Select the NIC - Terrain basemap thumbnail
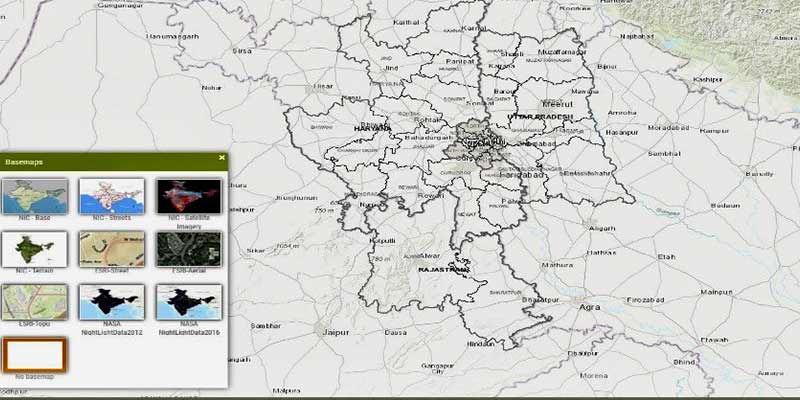Viewport: 800px width, 400px height. (35, 248)
